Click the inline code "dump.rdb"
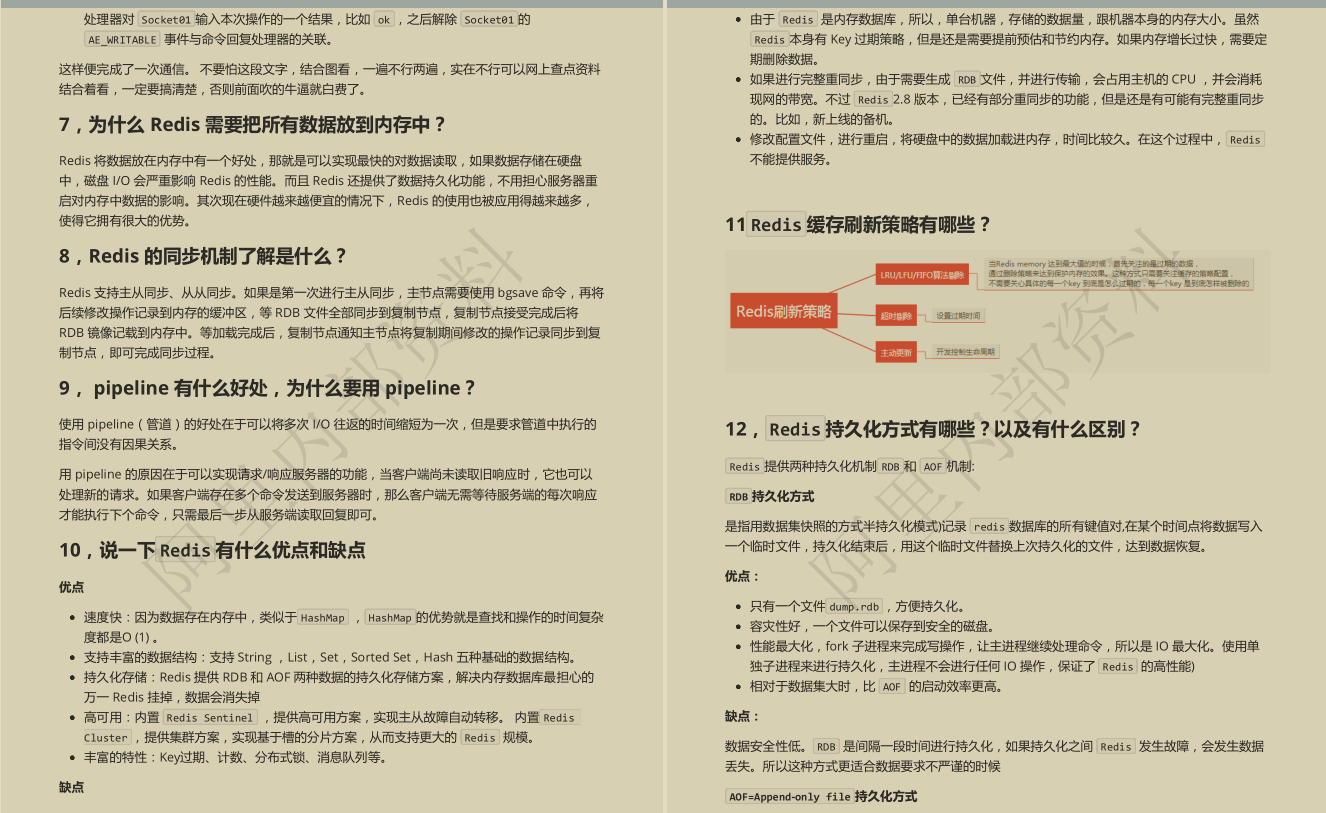 (854, 606)
